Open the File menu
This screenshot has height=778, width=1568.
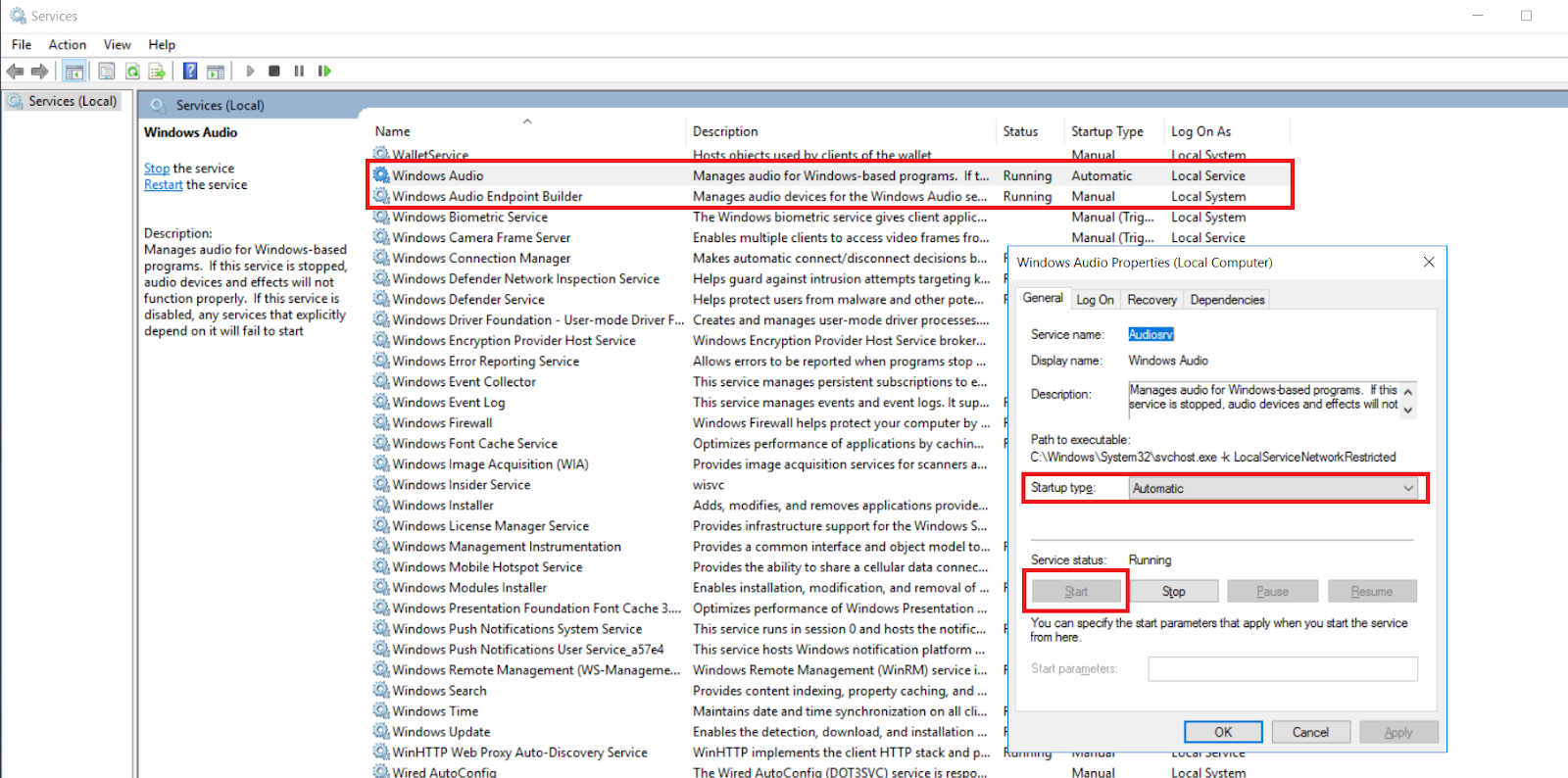point(22,44)
